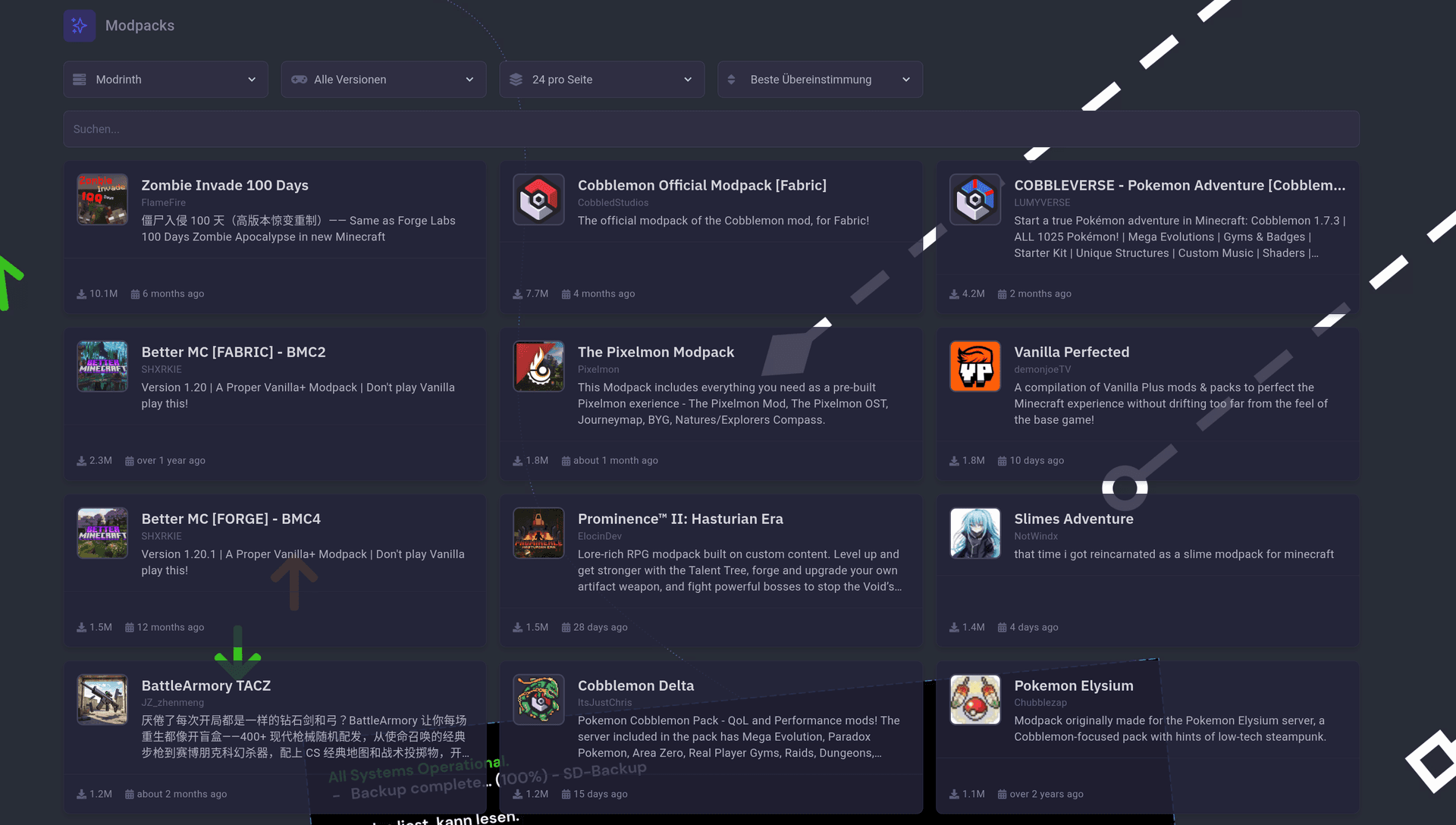Open the Alle Versionen dropdown
Image resolution: width=1456 pixels, height=825 pixels.
click(384, 80)
